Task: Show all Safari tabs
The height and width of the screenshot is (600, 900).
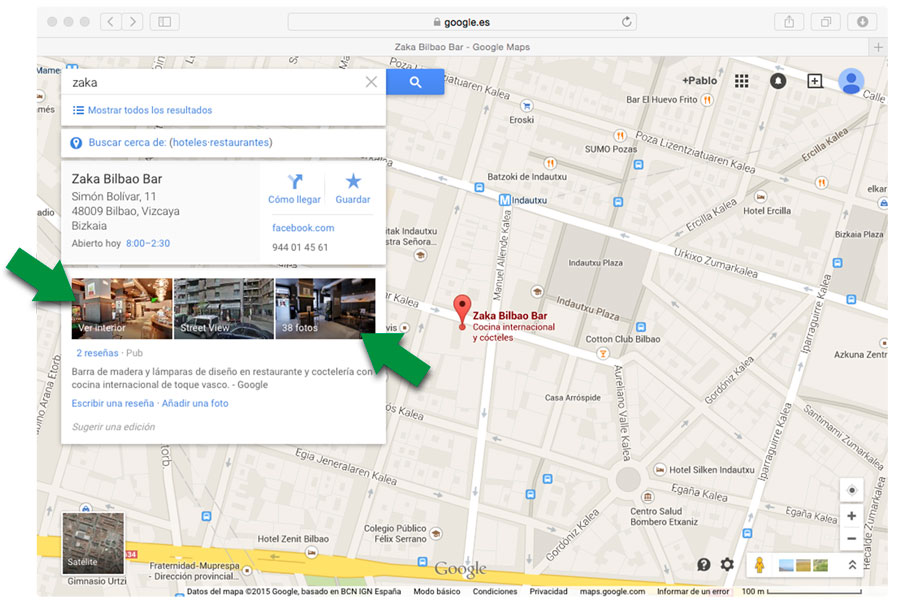Action: tap(825, 22)
